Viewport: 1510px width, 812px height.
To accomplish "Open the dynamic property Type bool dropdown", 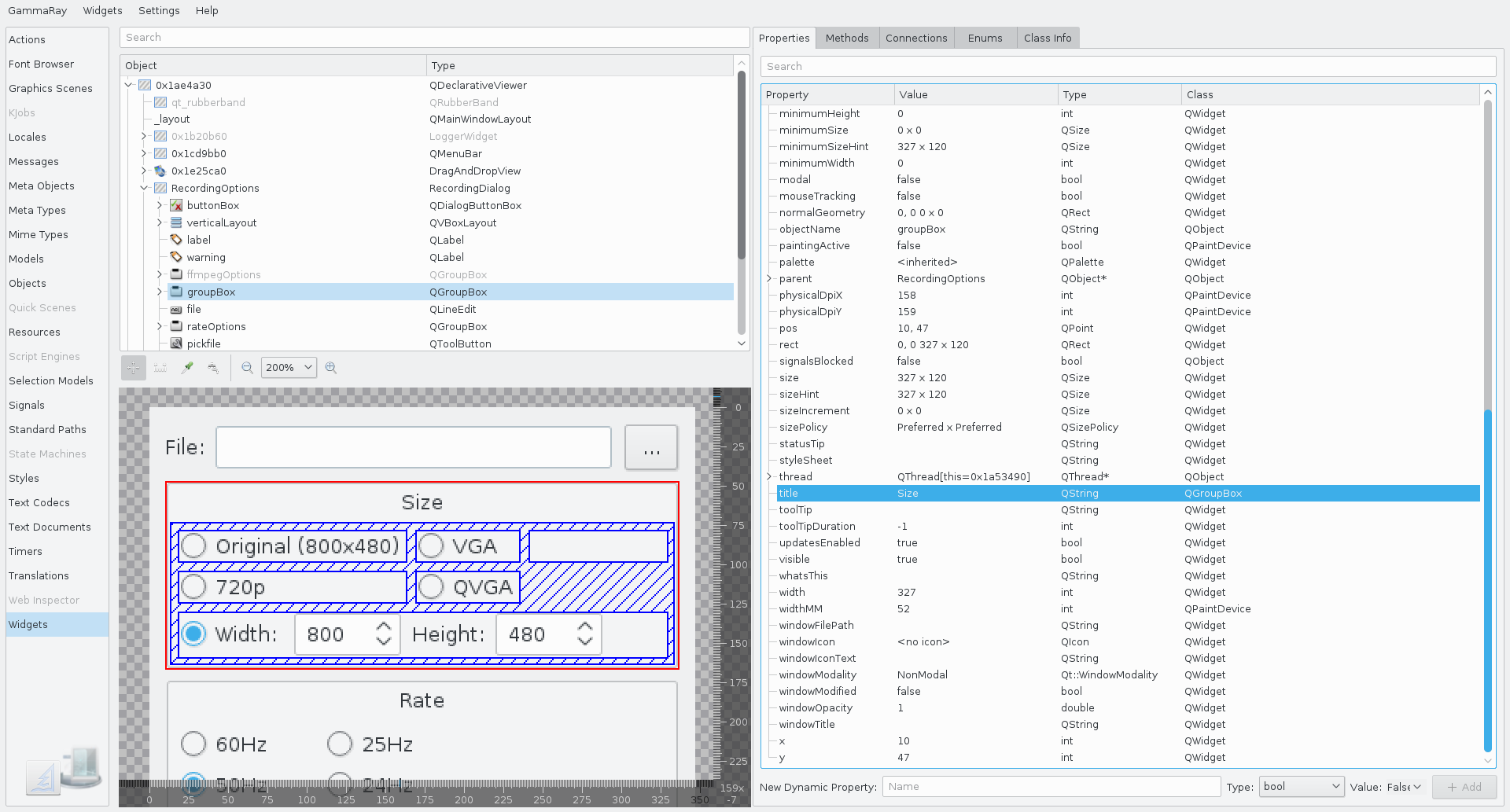I will point(1301,787).
